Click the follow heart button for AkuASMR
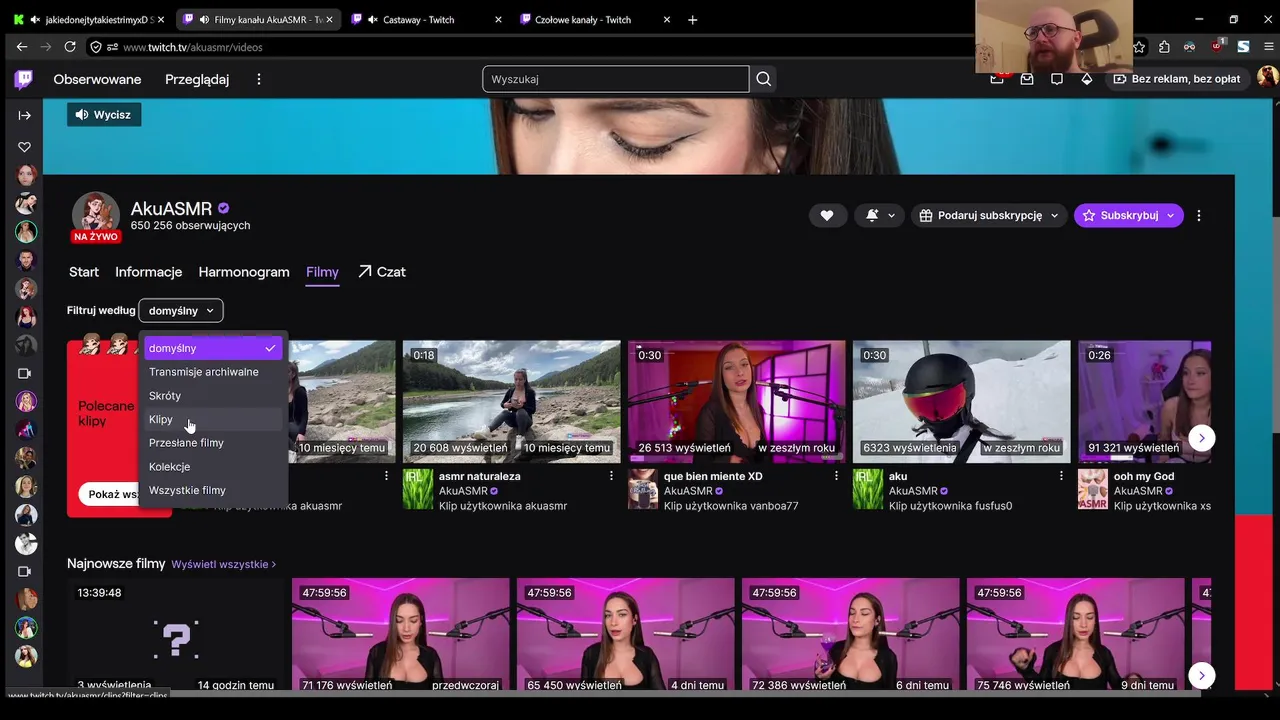1280x720 pixels. point(827,215)
